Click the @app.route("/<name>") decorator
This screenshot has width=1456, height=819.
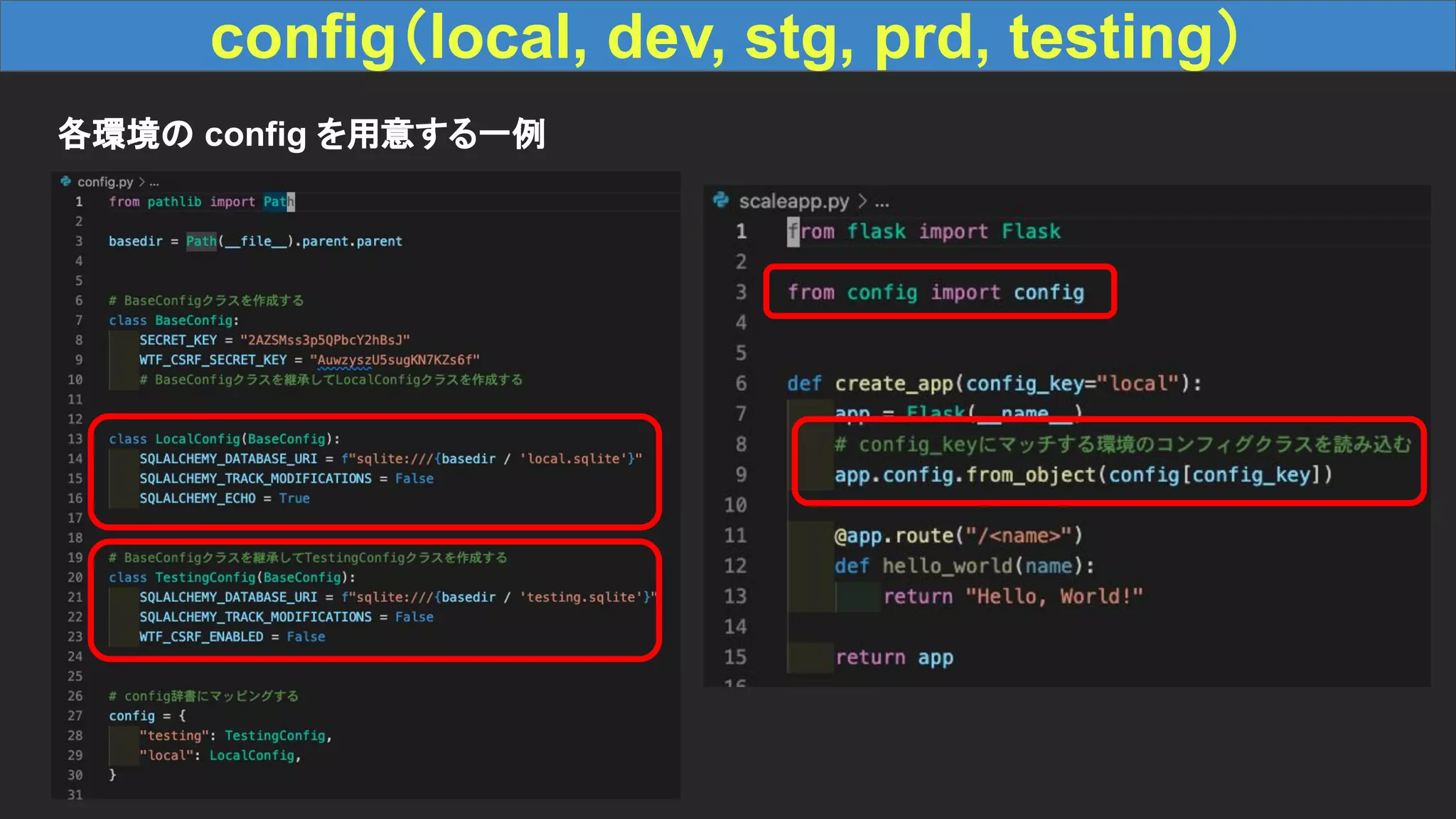point(958,535)
